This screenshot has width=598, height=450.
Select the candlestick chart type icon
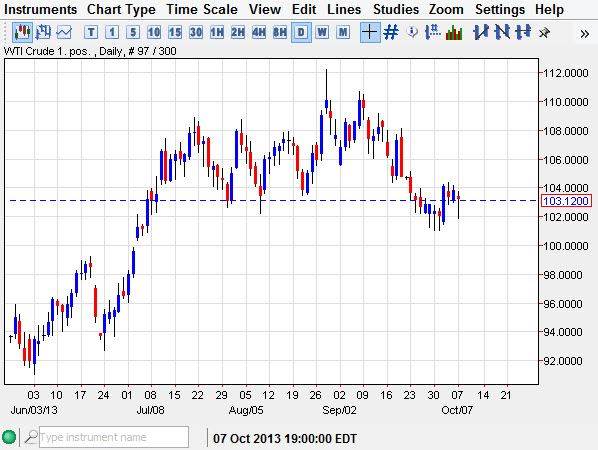coord(22,32)
